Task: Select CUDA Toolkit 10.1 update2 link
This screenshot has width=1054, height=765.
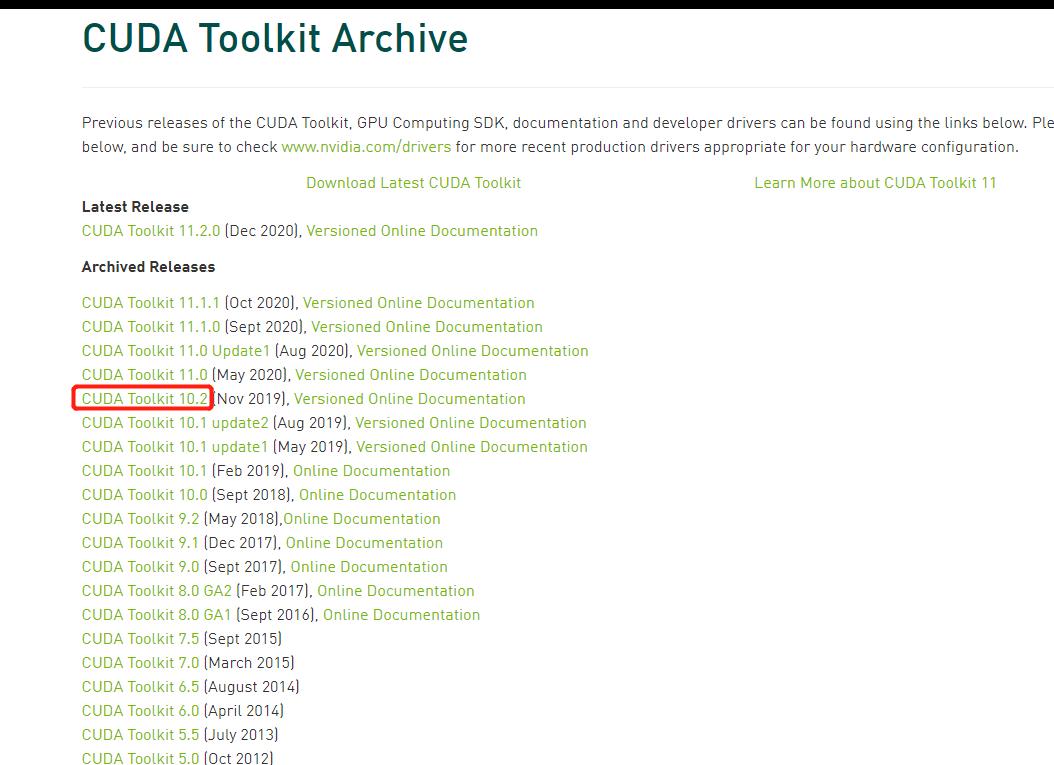Action: (x=175, y=424)
